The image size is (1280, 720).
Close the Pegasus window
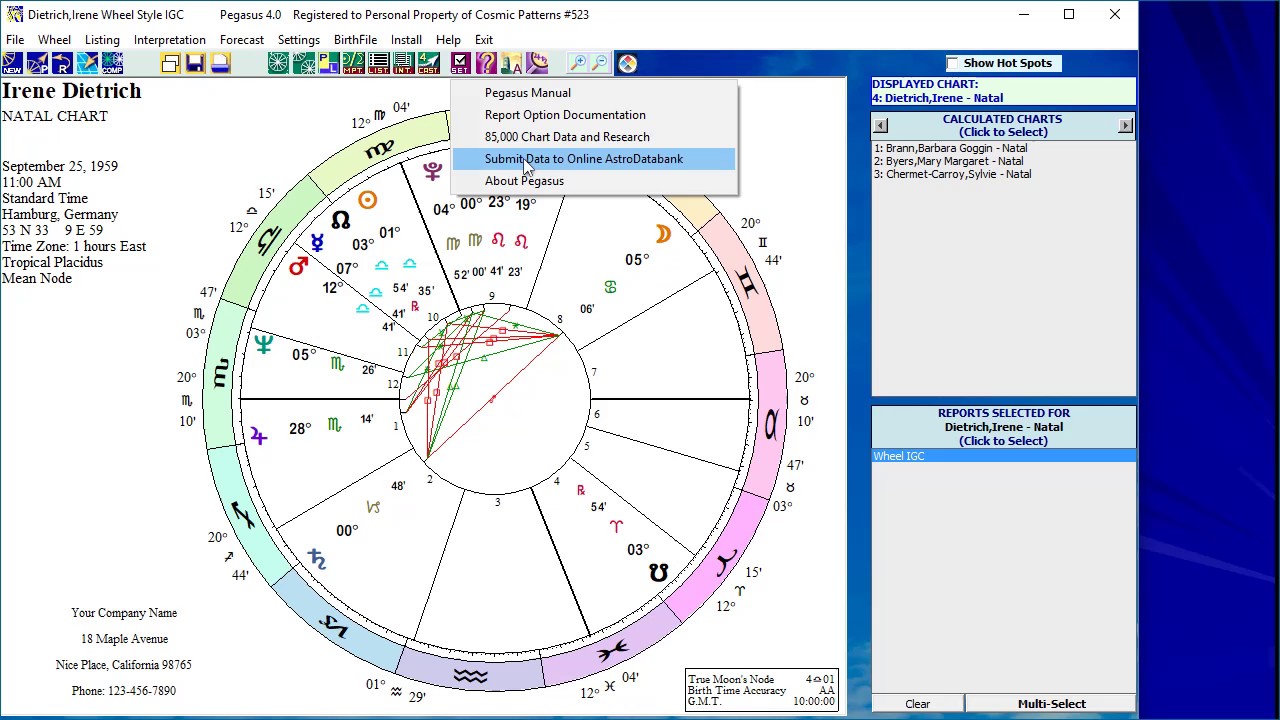[x=1114, y=15]
